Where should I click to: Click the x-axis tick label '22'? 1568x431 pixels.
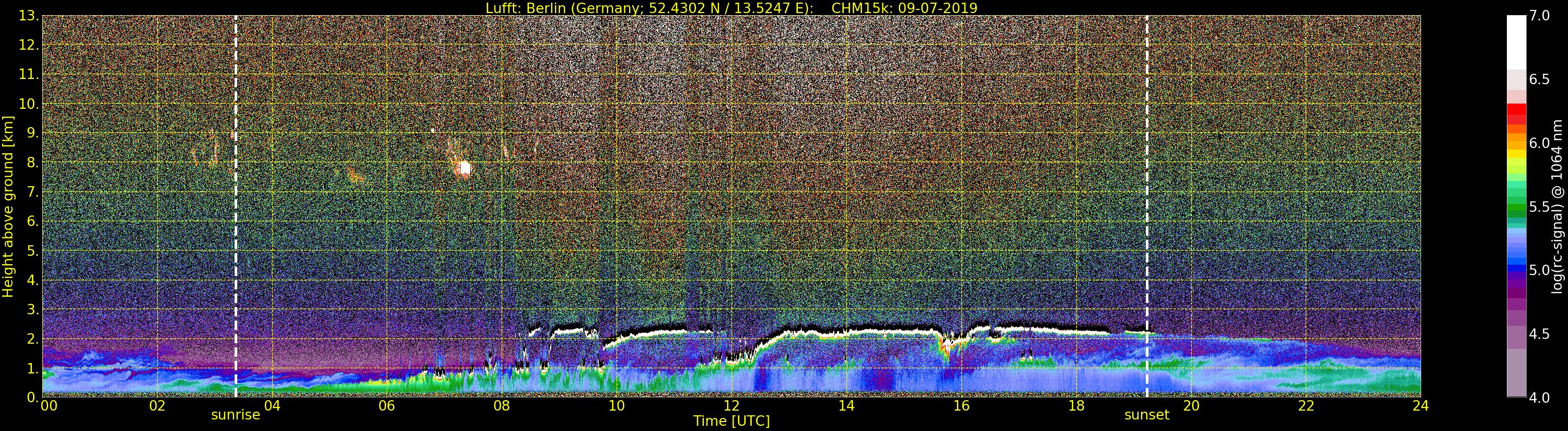point(1306,406)
